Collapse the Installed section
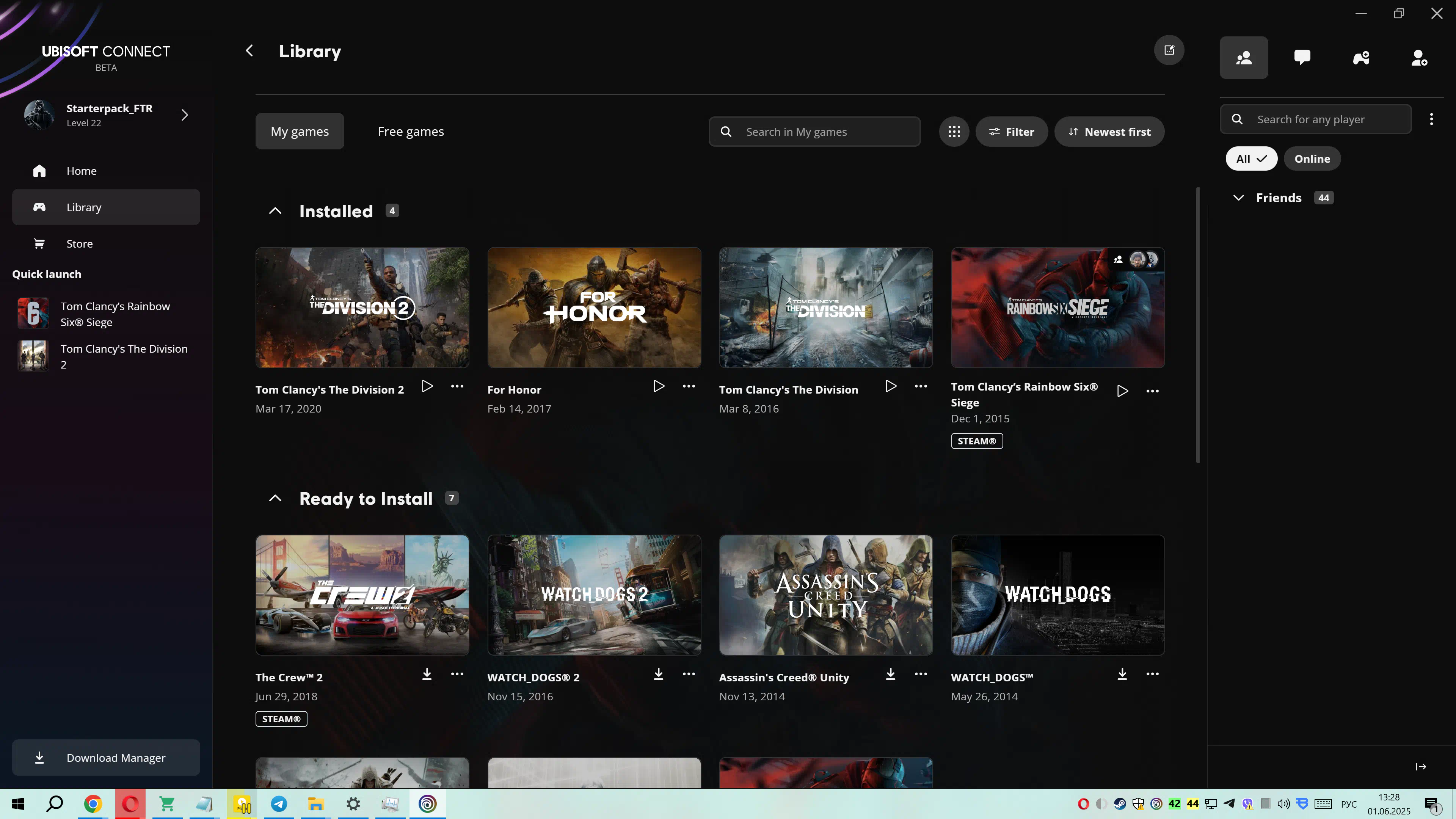The height and width of the screenshot is (819, 1456). (x=275, y=211)
